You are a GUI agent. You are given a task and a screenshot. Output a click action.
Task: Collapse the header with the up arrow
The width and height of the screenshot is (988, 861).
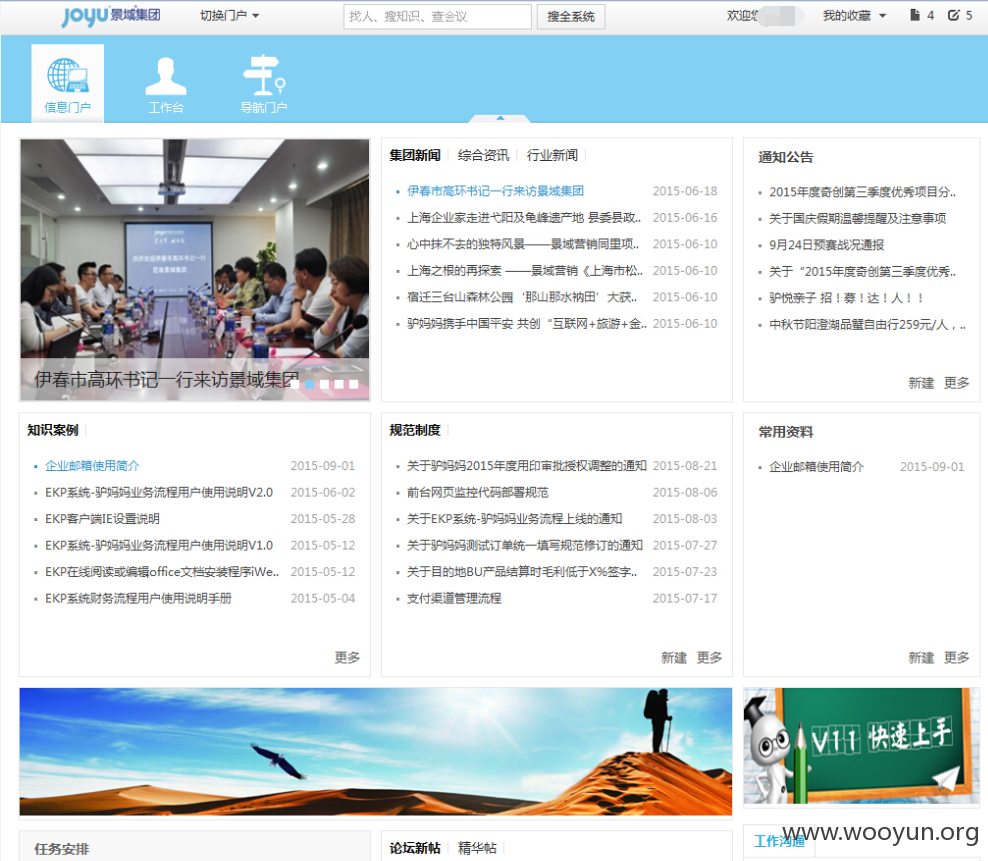pos(500,118)
